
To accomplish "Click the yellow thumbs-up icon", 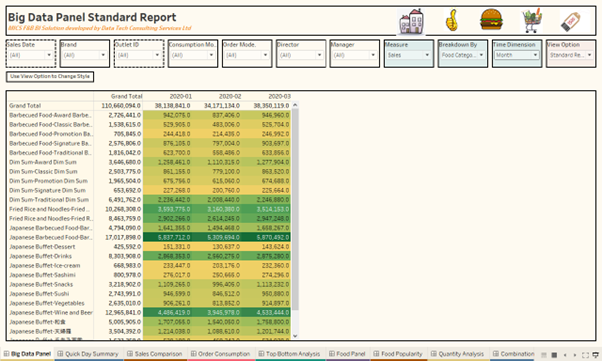I will (452, 20).
